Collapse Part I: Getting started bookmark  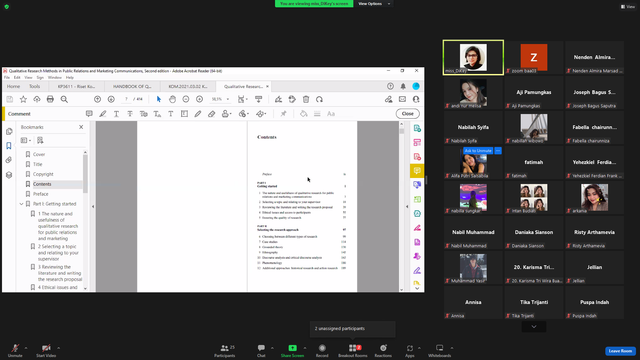(21, 204)
